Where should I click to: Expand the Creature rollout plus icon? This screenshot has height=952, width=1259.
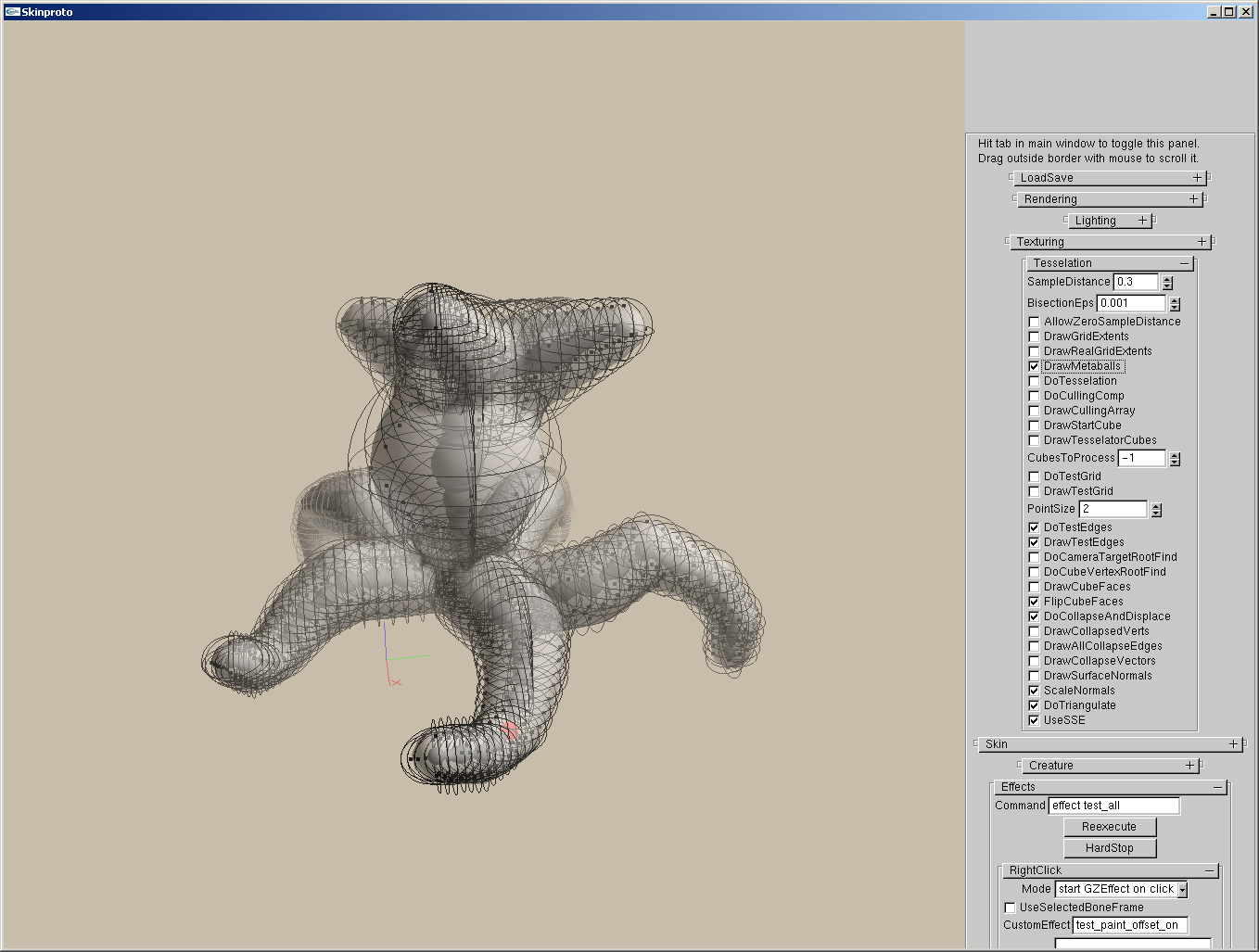[1189, 766]
